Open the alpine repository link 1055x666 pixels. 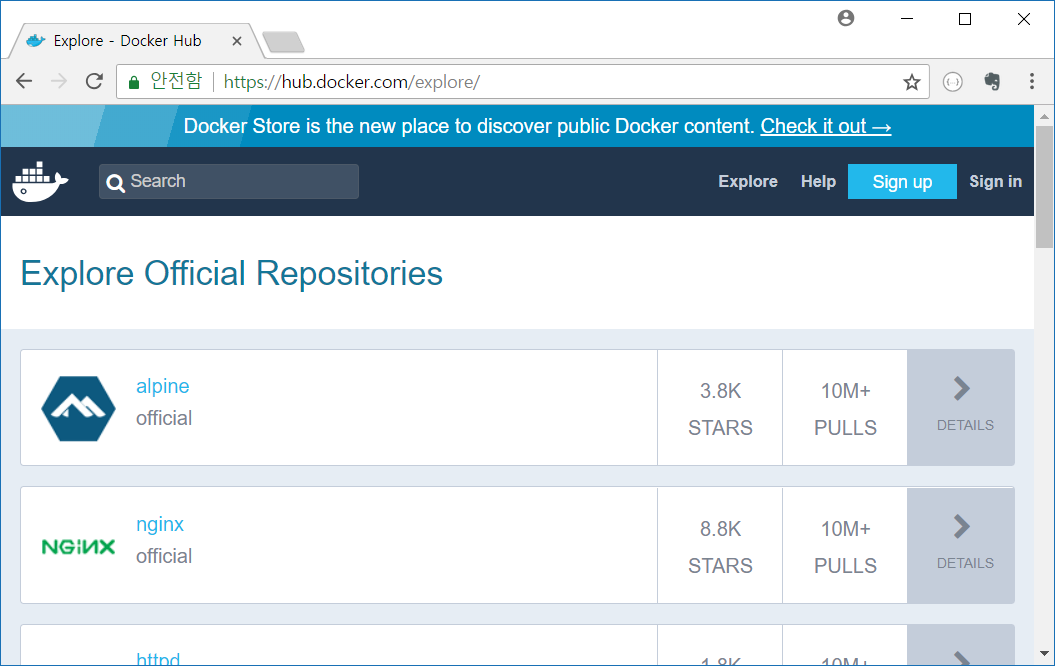pos(162,386)
